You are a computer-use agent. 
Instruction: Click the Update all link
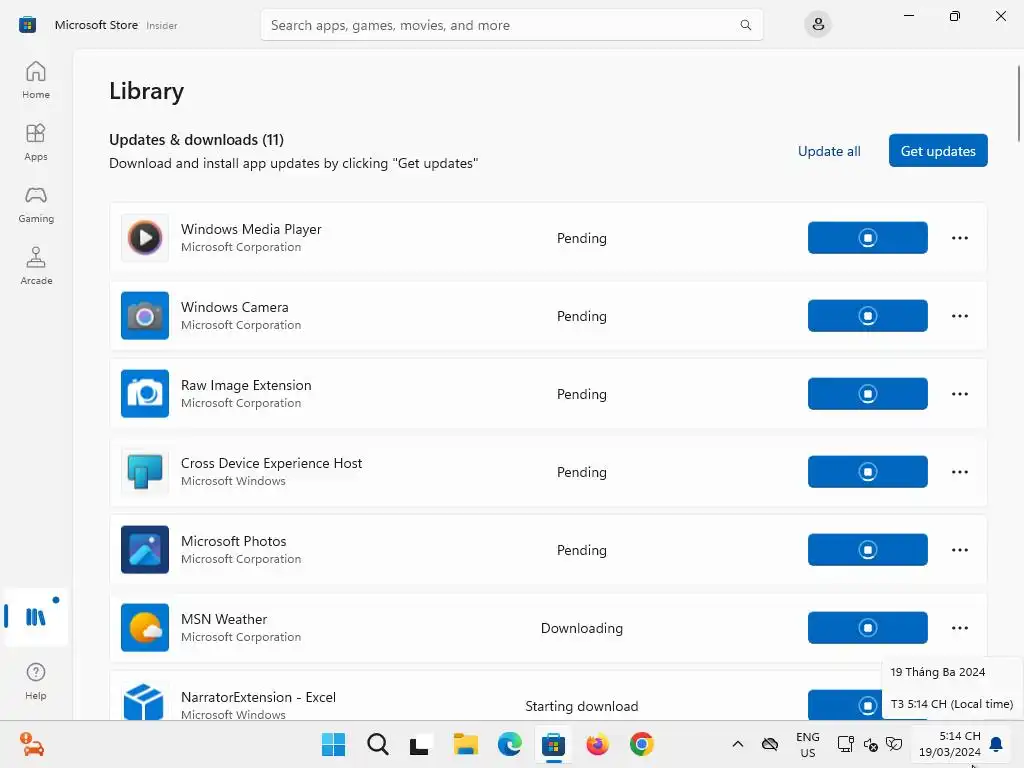pyautogui.click(x=829, y=151)
